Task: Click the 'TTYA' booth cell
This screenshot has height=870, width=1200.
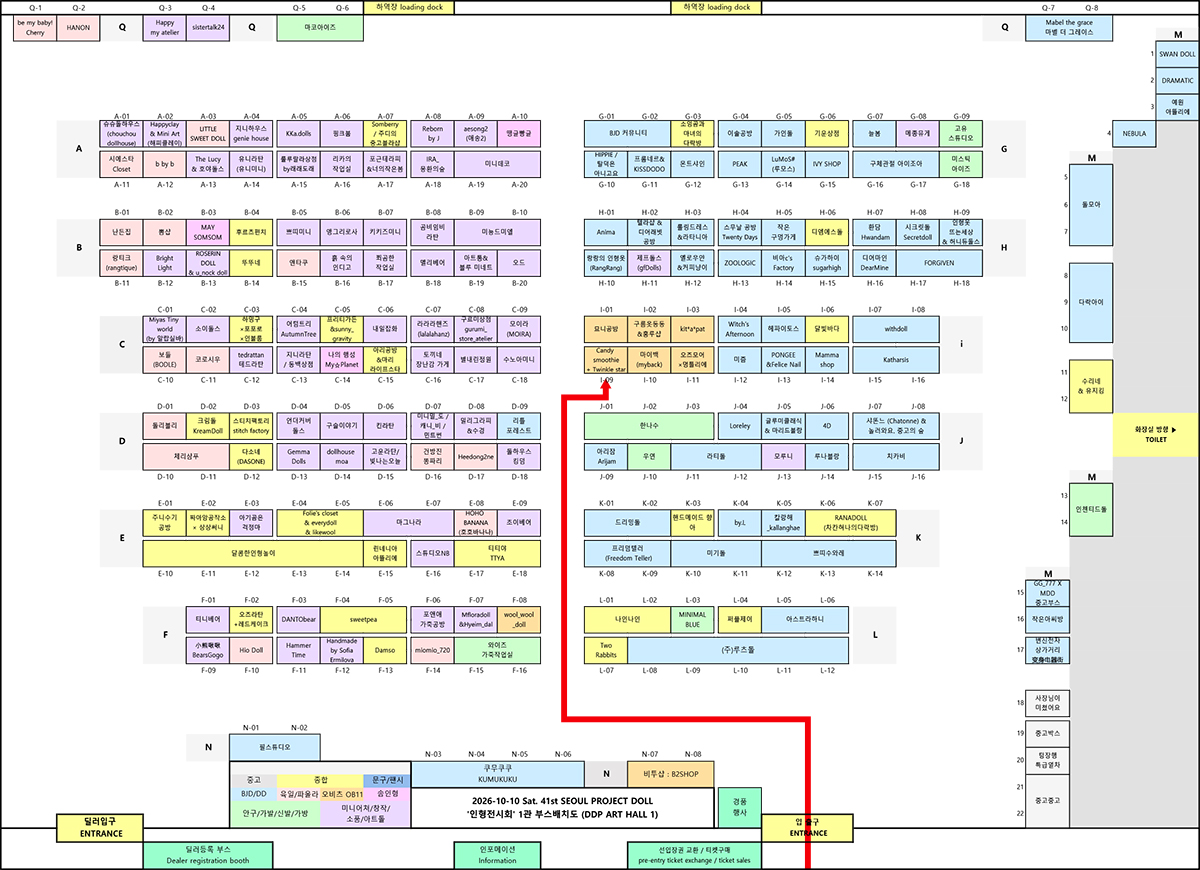Action: pos(497,552)
